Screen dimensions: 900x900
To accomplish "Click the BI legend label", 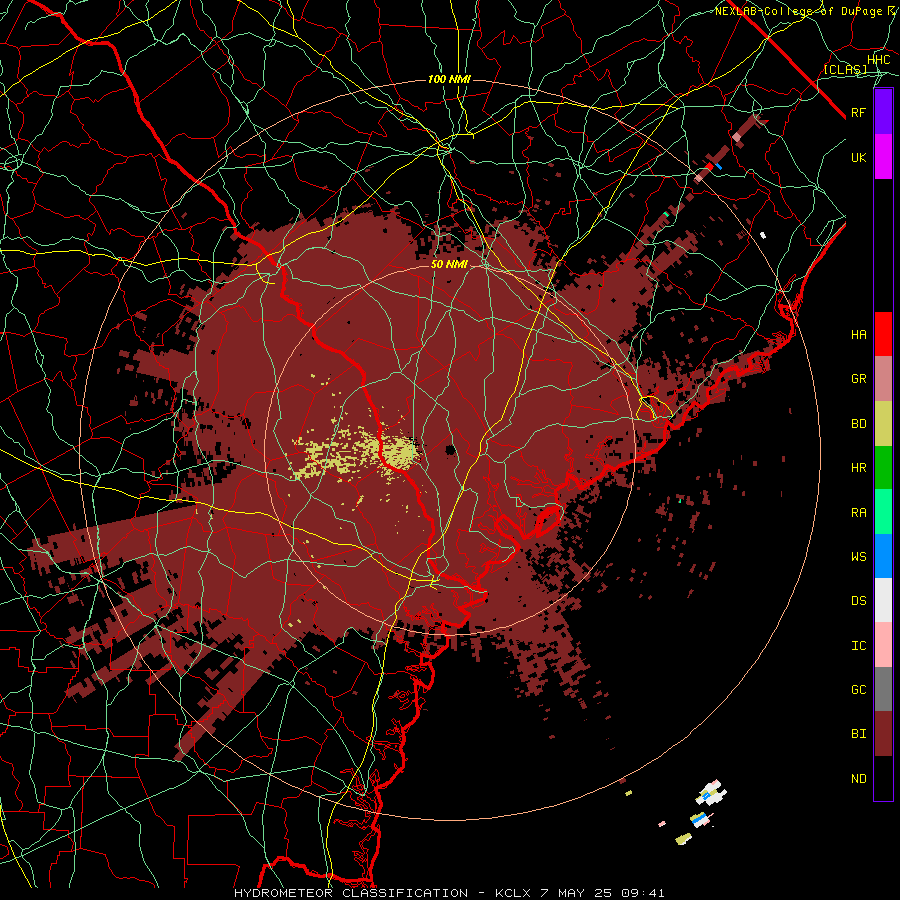I will coord(858,734).
